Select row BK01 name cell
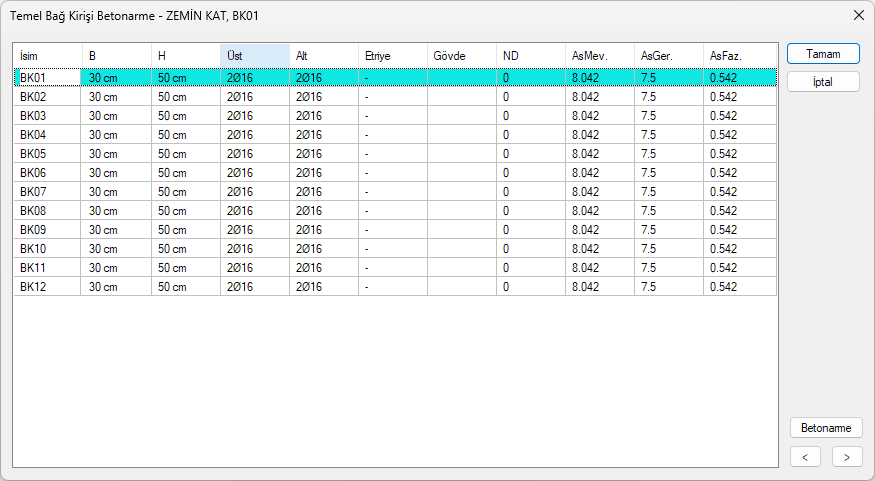The height and width of the screenshot is (481, 875). point(47,78)
